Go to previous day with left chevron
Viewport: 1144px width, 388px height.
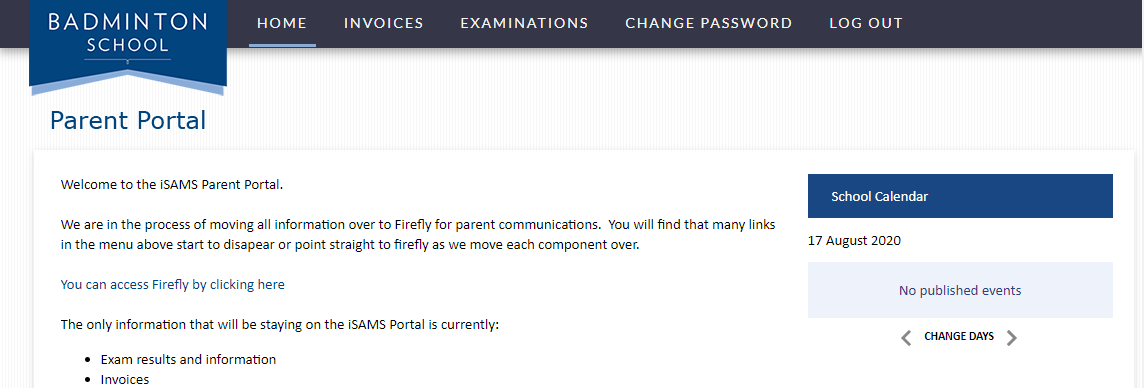pyautogui.click(x=906, y=337)
